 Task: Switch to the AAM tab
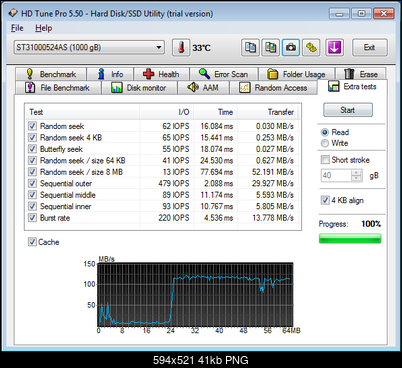click(x=203, y=88)
